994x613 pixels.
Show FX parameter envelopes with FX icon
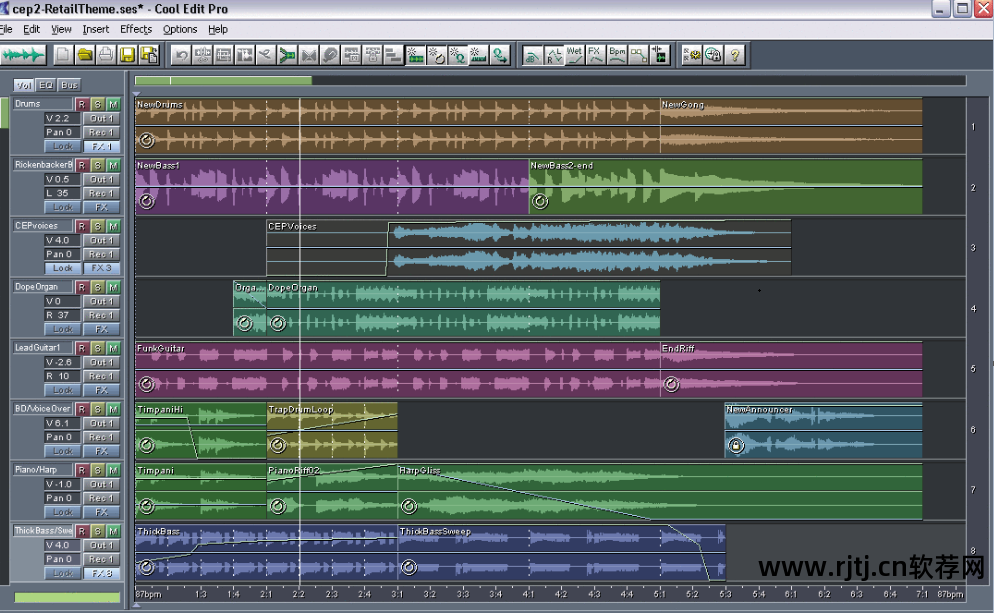pyautogui.click(x=595, y=56)
